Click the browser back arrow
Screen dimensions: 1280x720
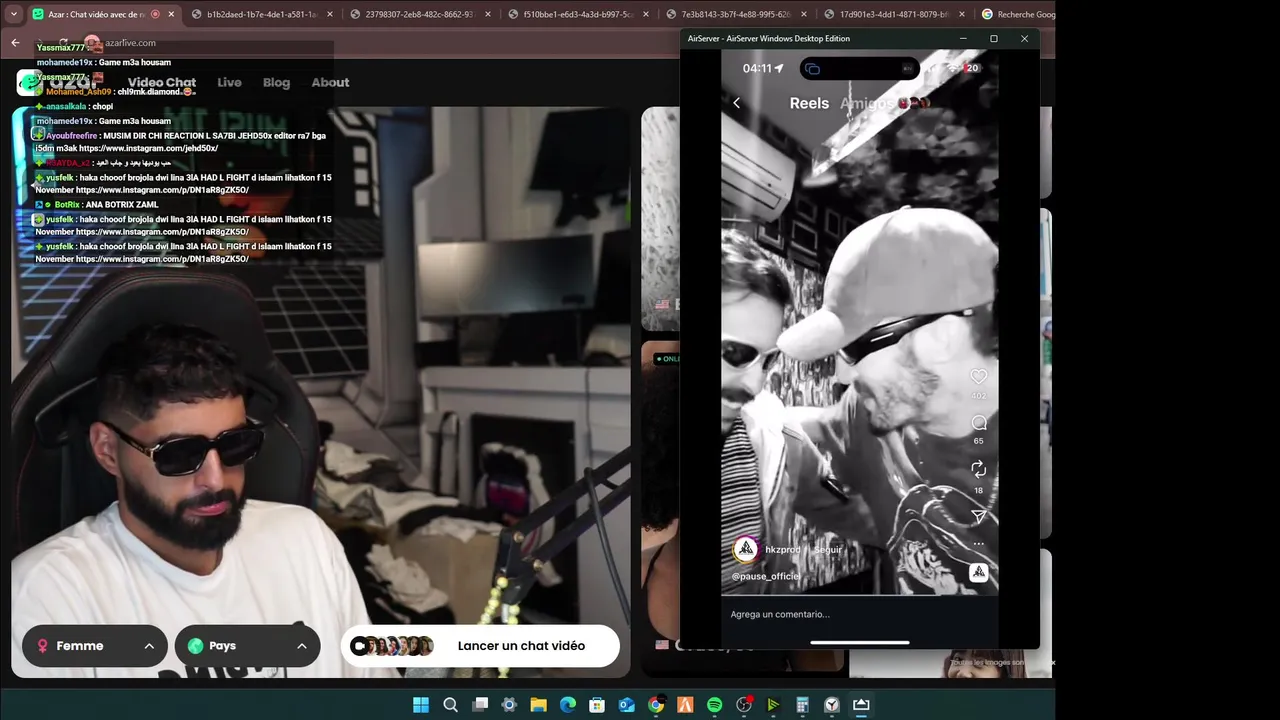(15, 42)
